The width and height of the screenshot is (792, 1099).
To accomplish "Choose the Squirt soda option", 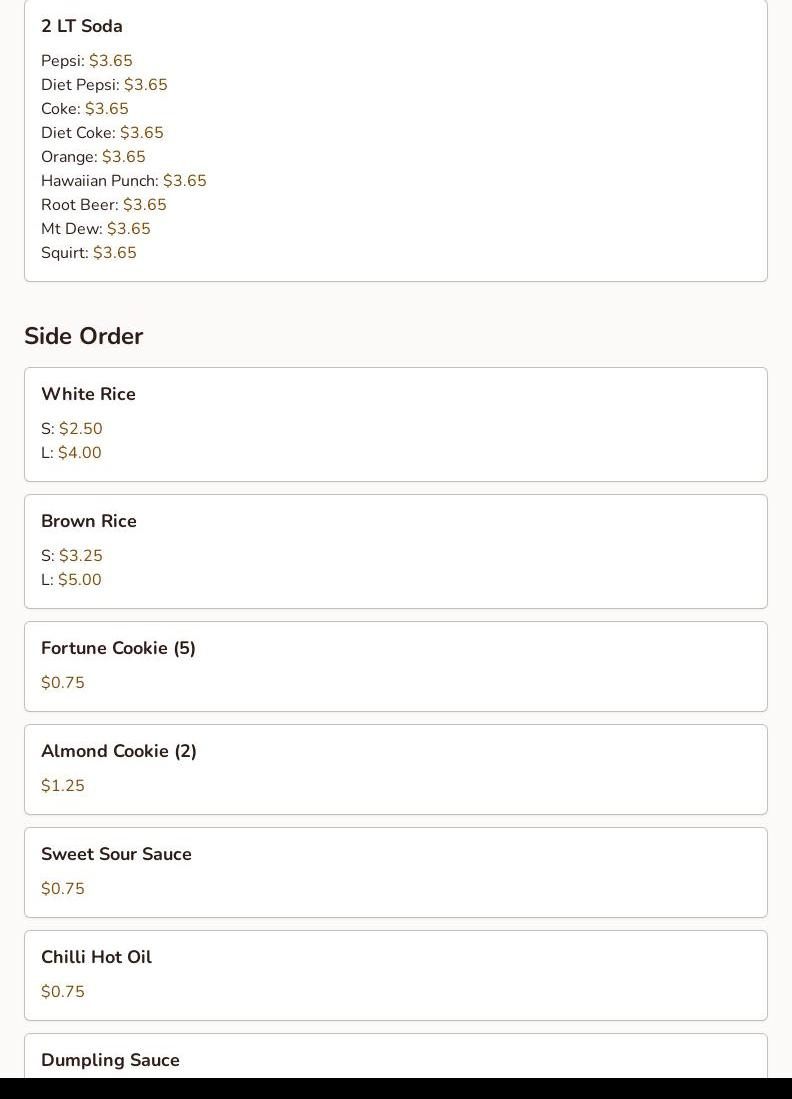I will 88,253.
